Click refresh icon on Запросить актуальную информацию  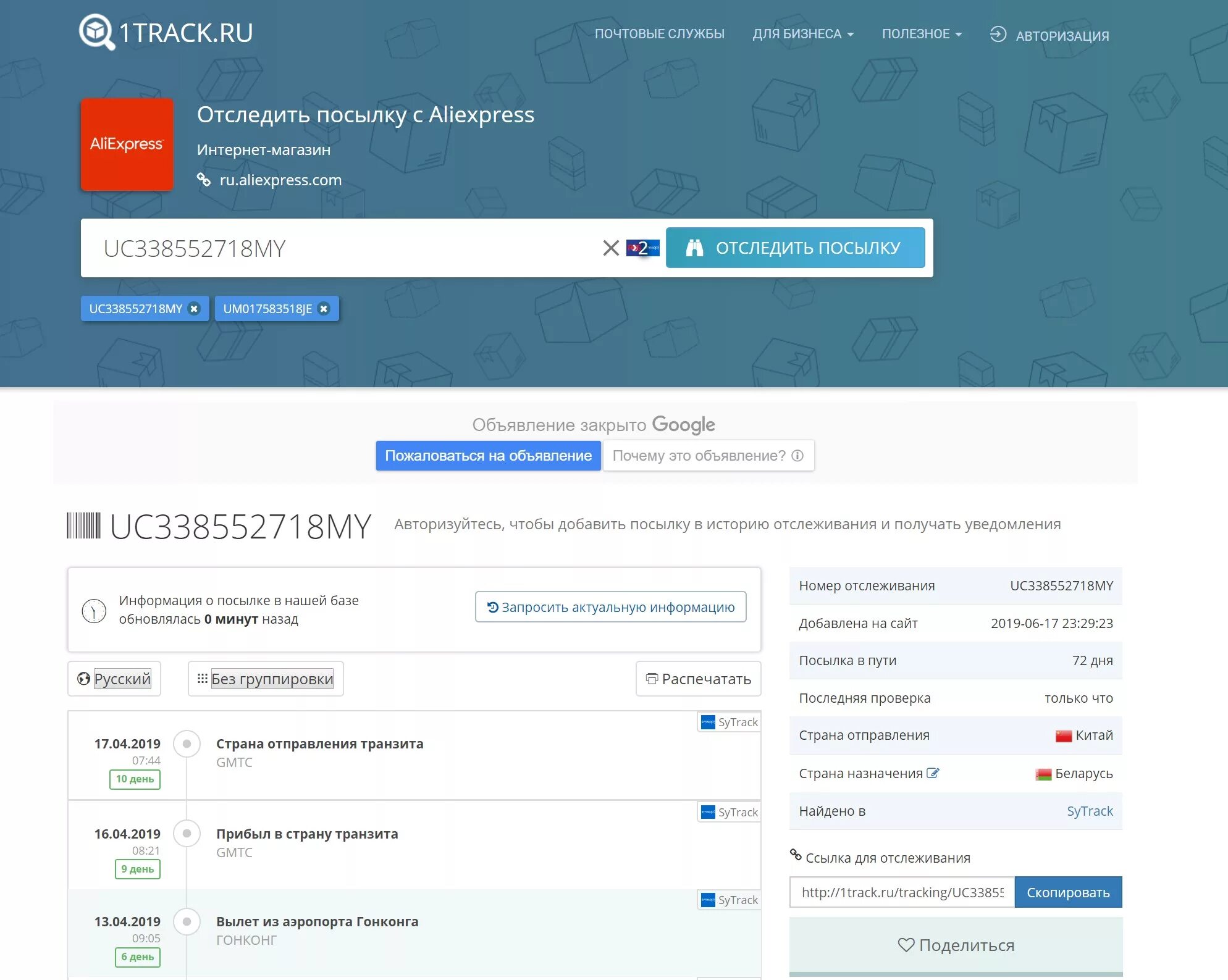[493, 607]
